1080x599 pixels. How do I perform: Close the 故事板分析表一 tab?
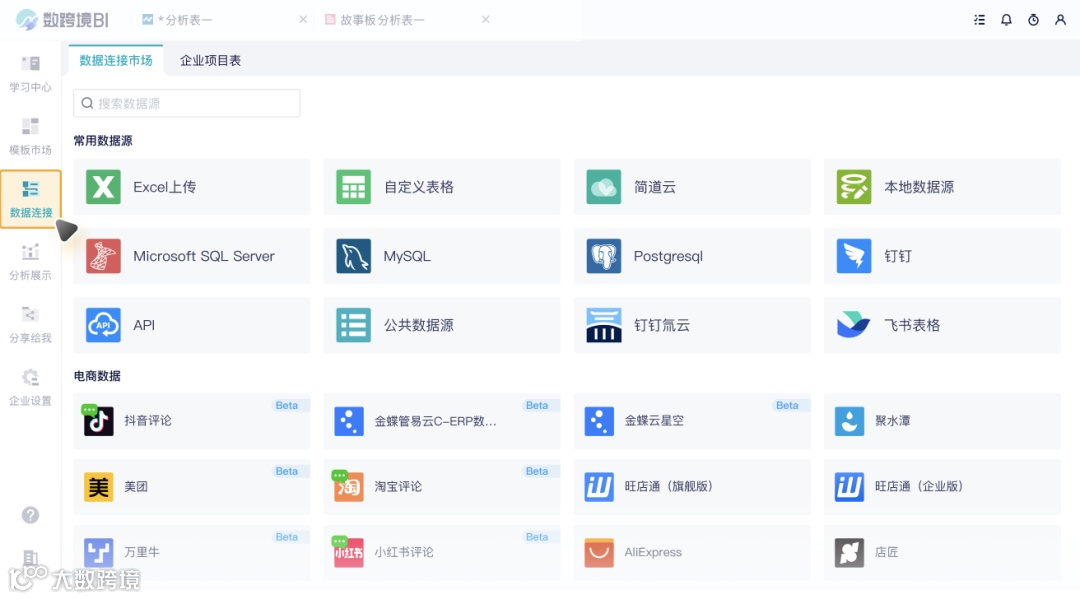(486, 19)
